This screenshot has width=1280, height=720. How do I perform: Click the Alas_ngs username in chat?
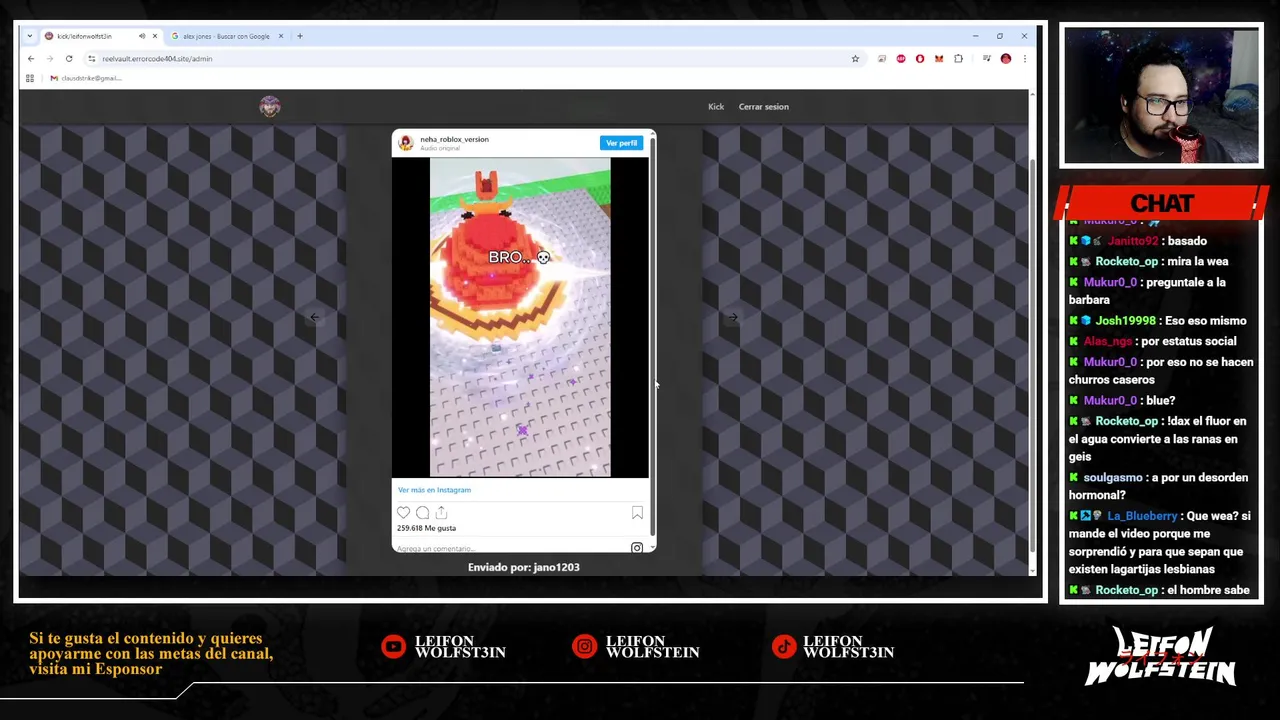click(1108, 341)
